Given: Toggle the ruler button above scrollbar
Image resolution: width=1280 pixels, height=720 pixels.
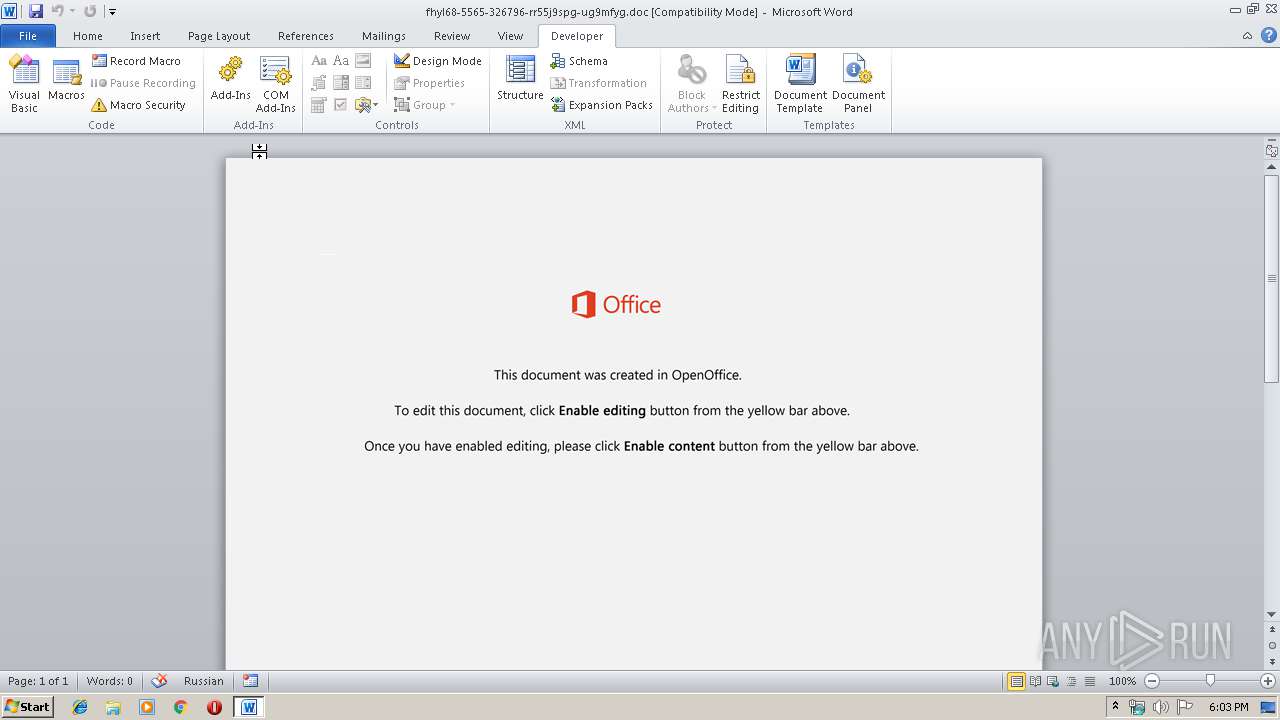Looking at the screenshot, I should click(1271, 151).
